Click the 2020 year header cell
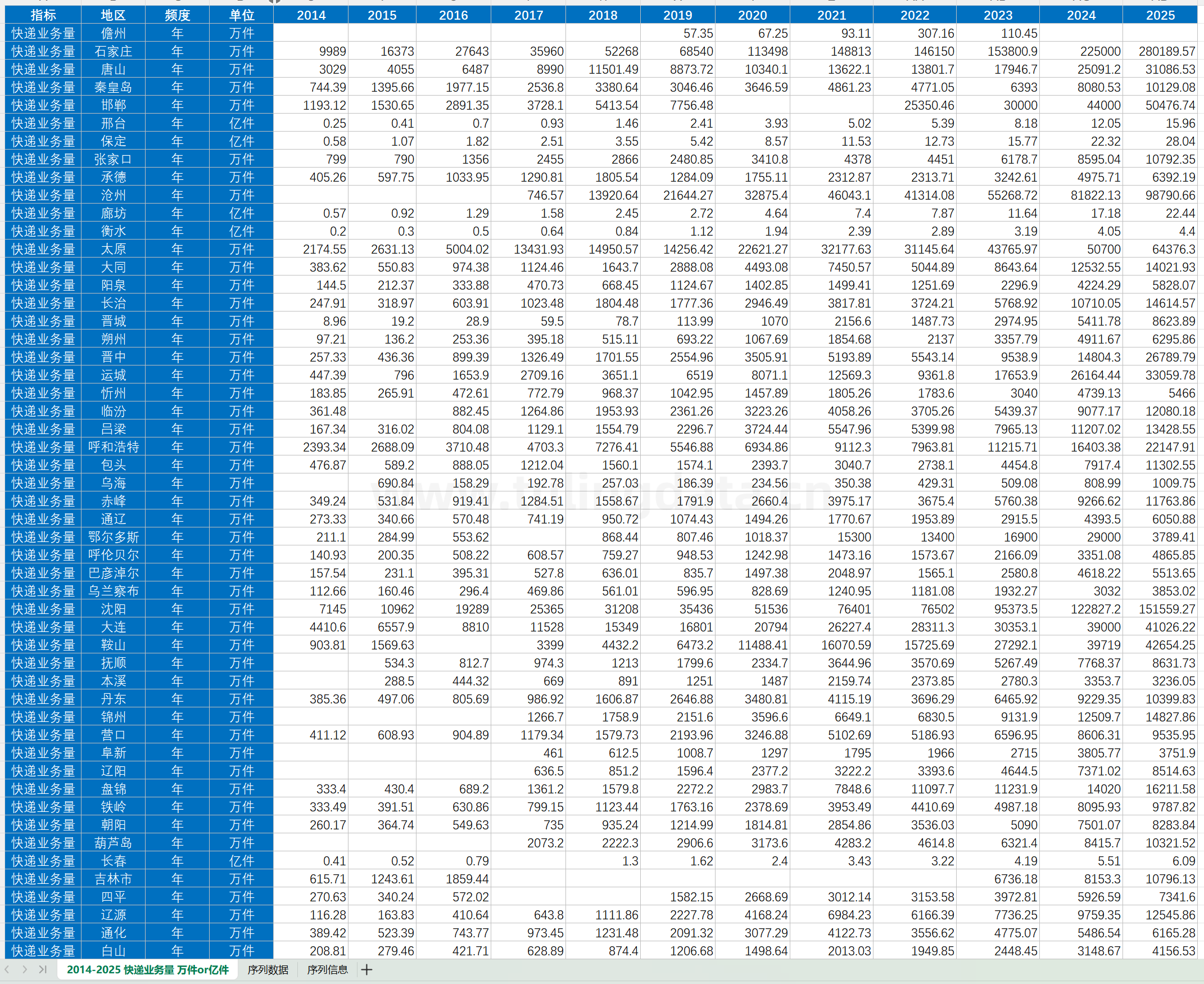1204x984 pixels. coord(753,15)
